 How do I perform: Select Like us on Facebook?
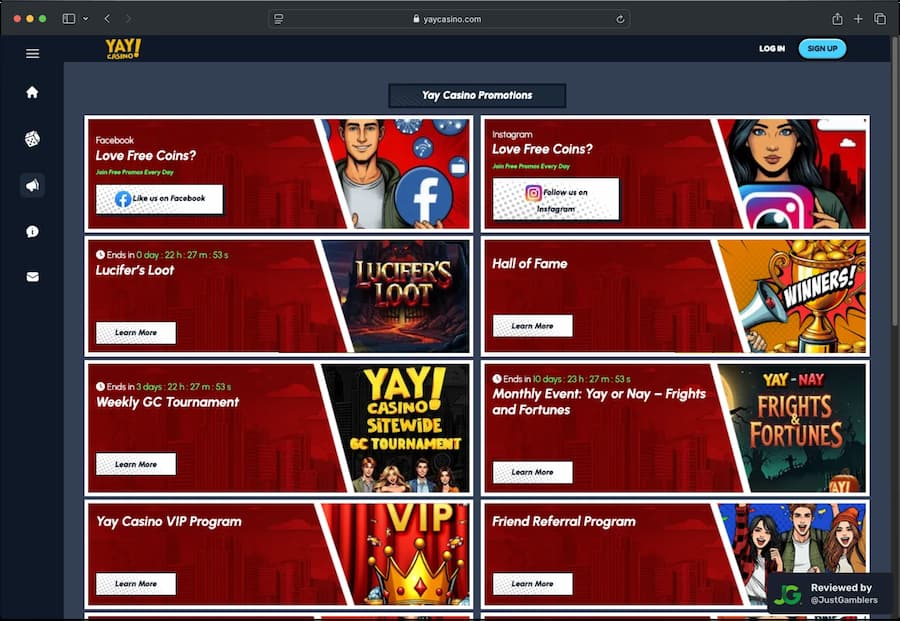[158, 199]
